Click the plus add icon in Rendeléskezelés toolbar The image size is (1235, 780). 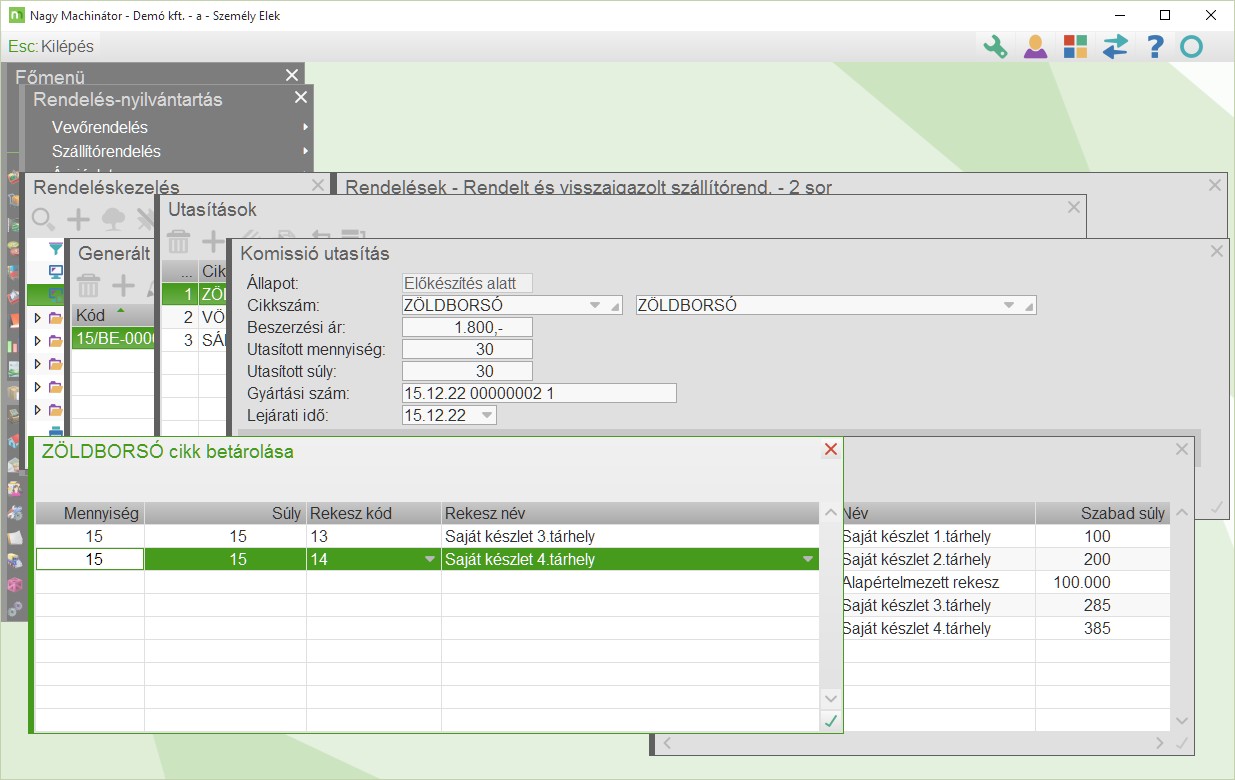click(78, 219)
